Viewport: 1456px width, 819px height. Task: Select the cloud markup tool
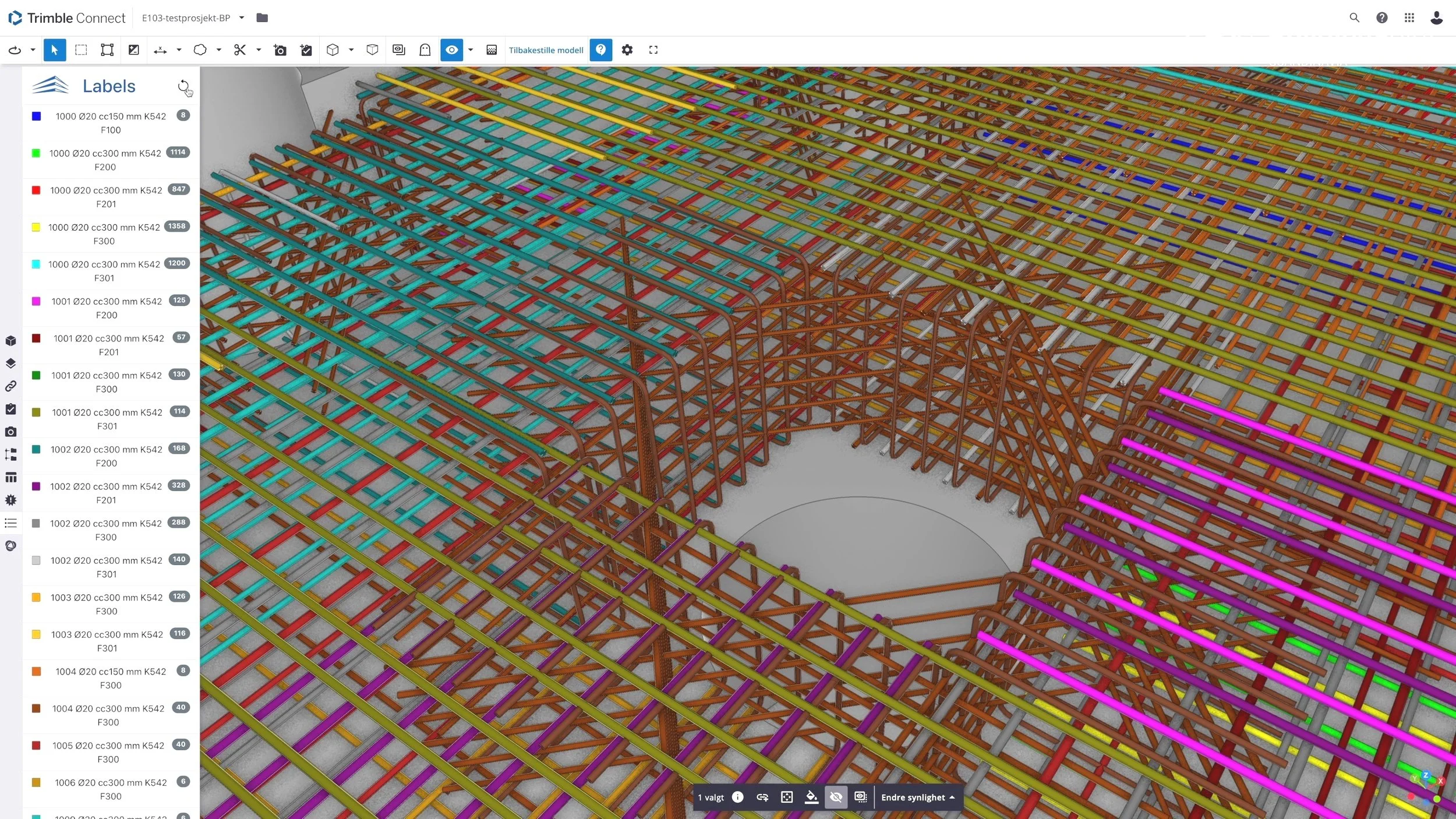(x=200, y=50)
